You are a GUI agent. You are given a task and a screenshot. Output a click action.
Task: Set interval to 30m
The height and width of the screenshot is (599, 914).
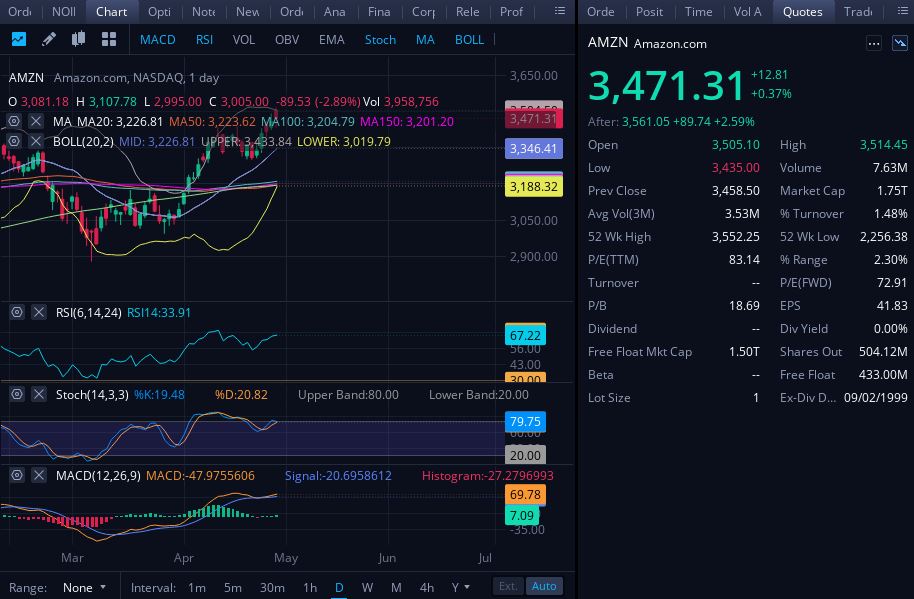pos(272,587)
